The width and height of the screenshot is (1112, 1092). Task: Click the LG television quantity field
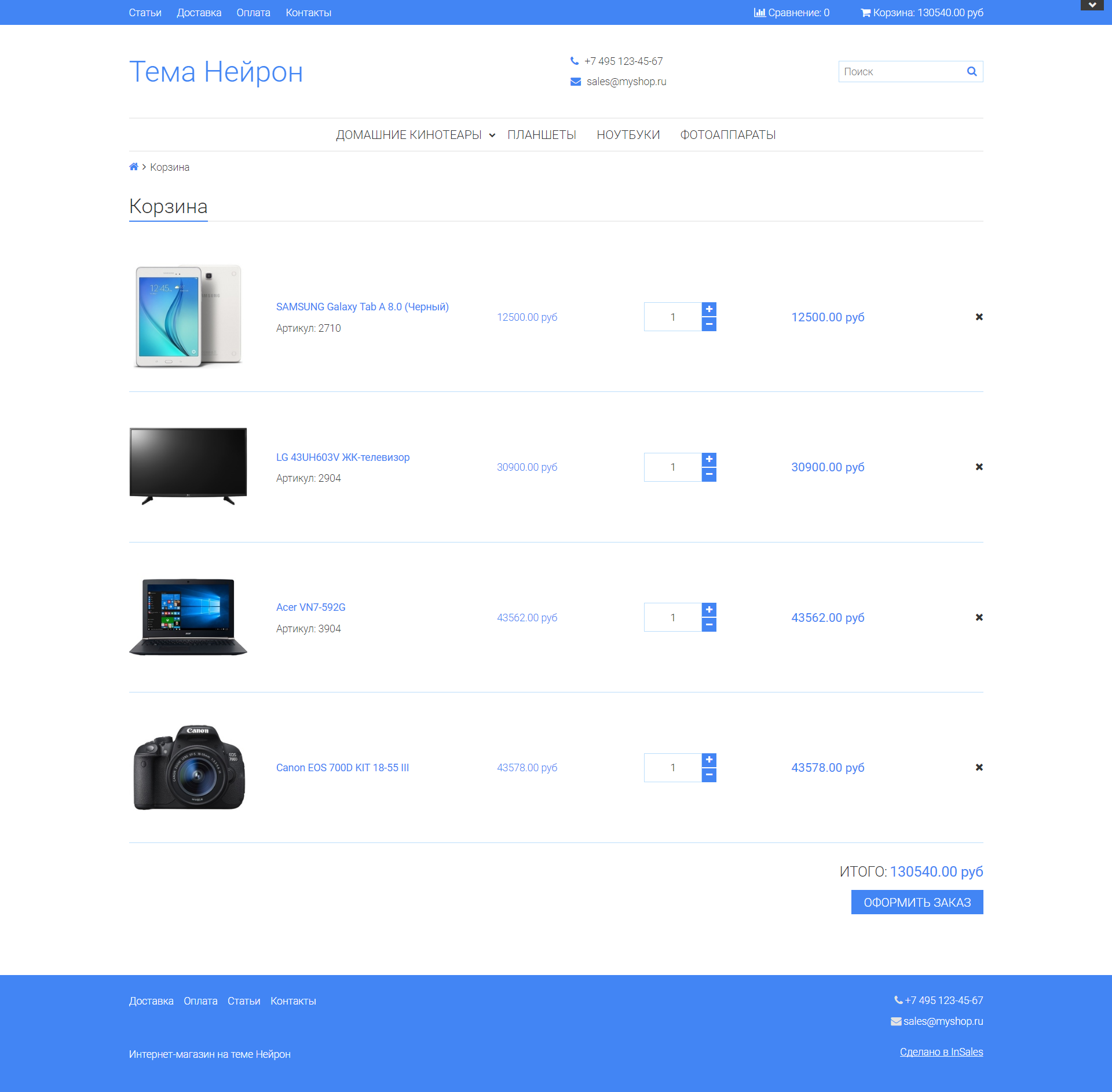673,467
